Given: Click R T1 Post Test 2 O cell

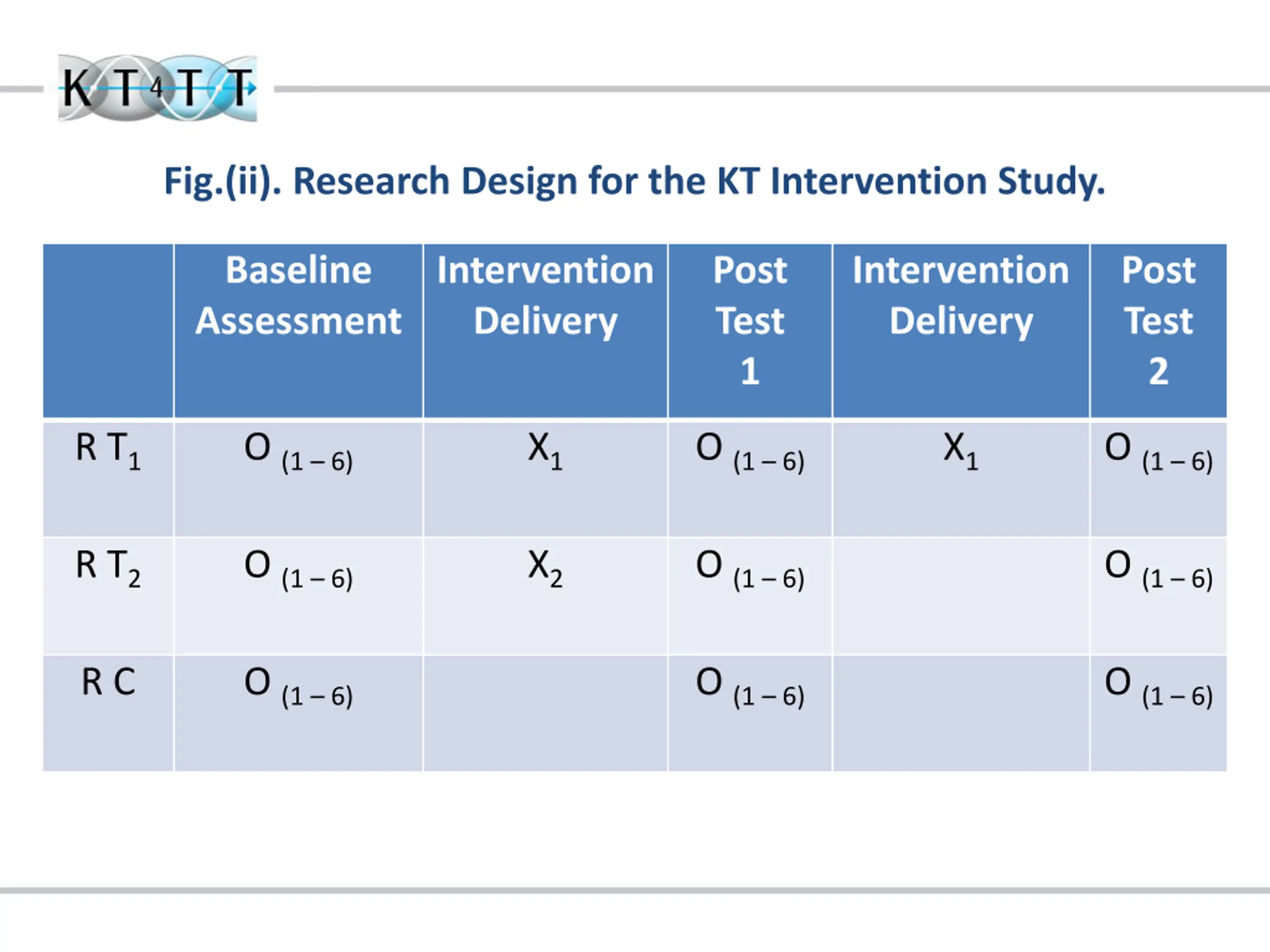Looking at the screenshot, I should (1158, 478).
